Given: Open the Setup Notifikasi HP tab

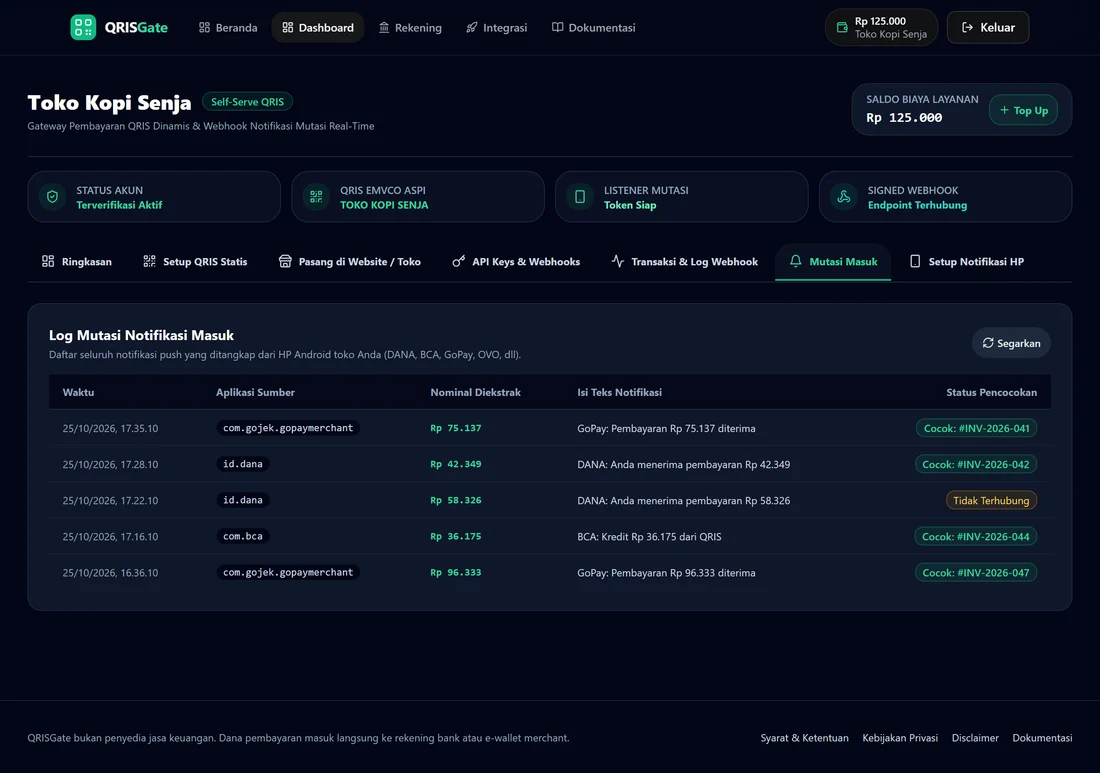Looking at the screenshot, I should (x=967, y=262).
